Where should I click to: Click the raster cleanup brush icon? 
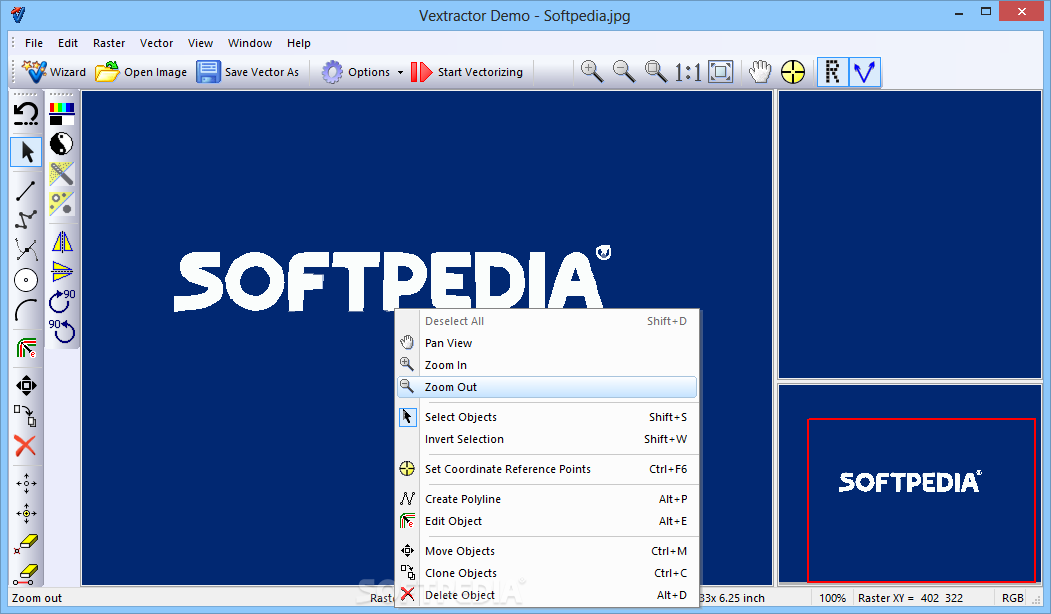point(62,173)
